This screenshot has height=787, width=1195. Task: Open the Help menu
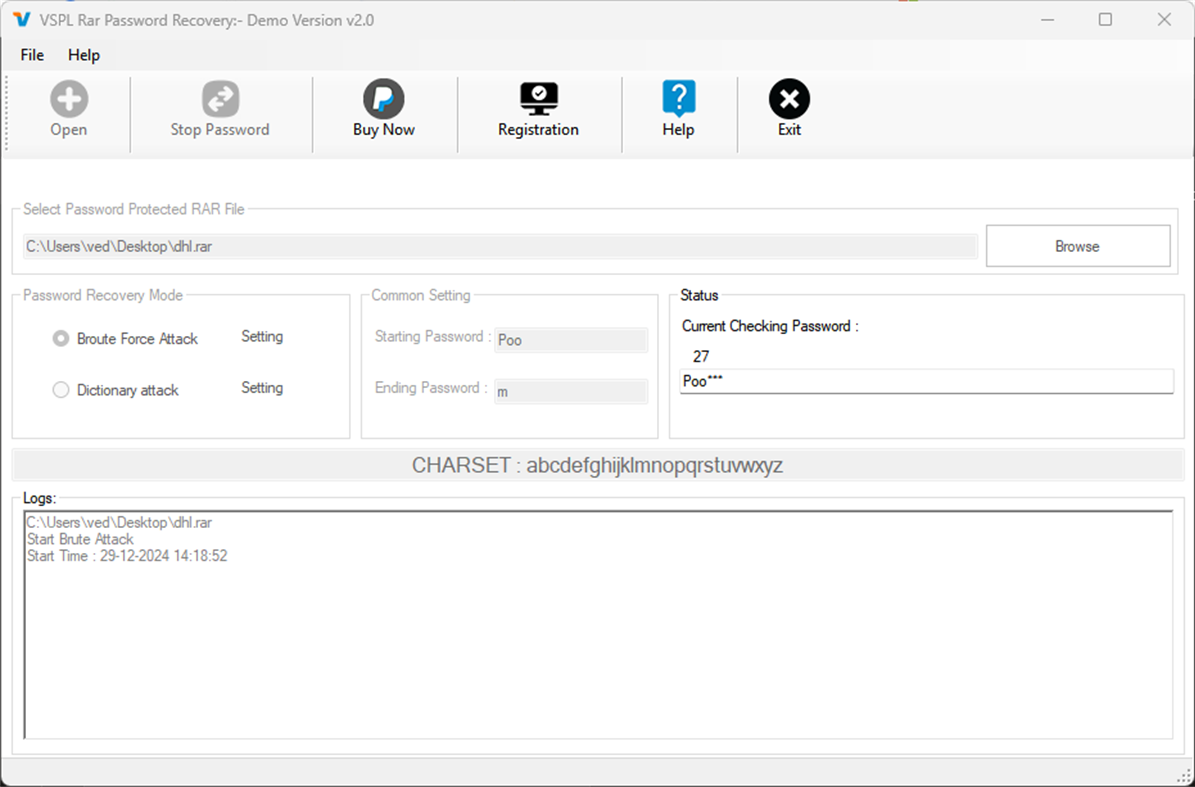(83, 55)
